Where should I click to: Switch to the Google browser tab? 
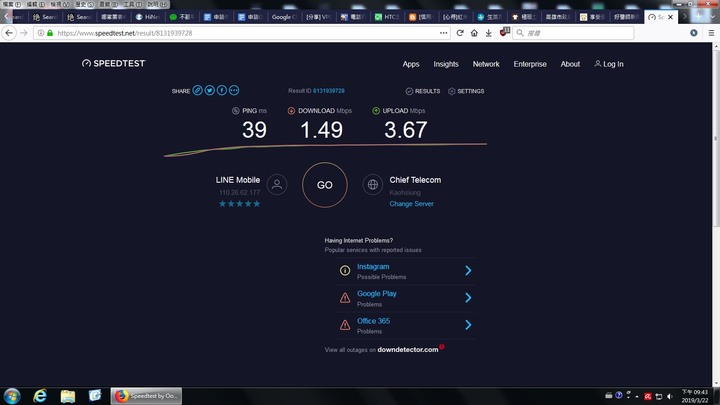click(x=285, y=17)
